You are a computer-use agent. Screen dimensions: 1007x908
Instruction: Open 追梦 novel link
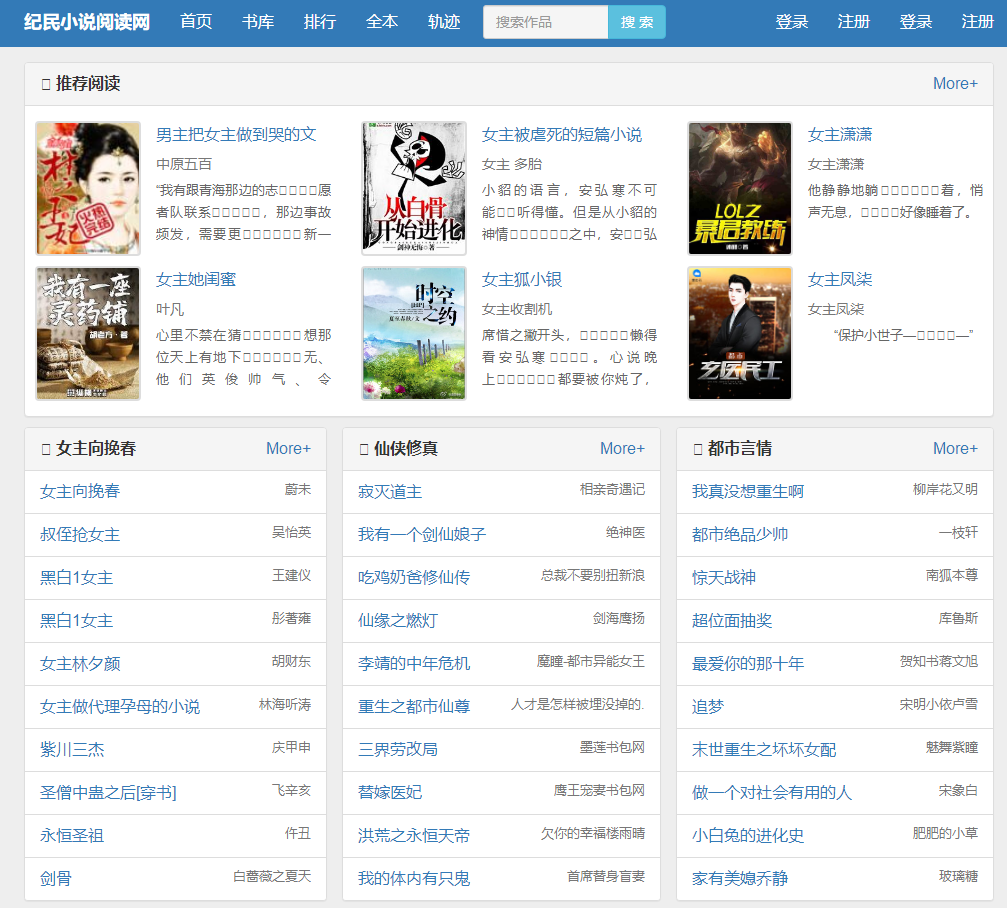[x=708, y=706]
